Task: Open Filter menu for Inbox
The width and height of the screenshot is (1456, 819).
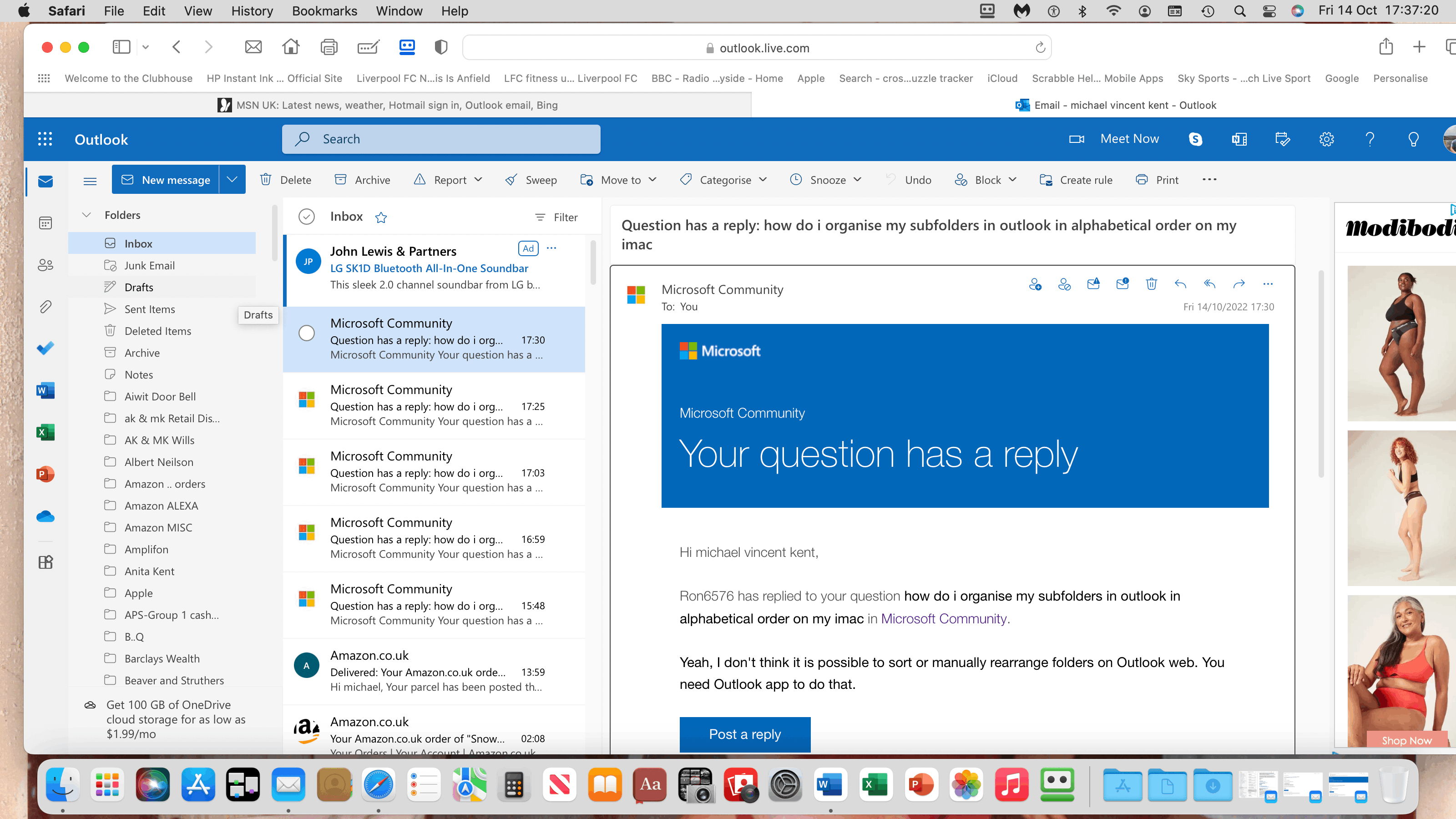Action: [x=556, y=217]
